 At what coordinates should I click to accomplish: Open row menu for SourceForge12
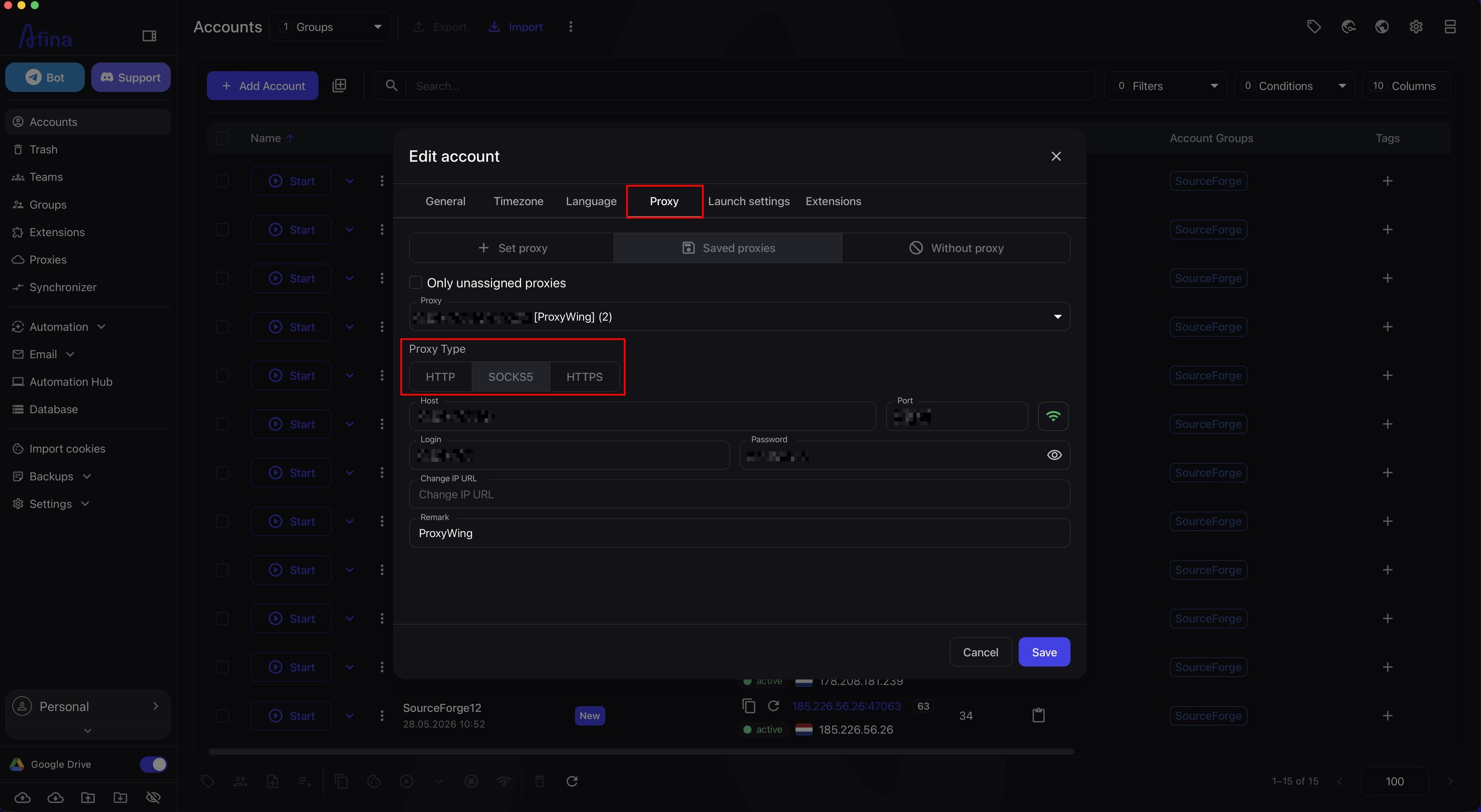pos(382,716)
